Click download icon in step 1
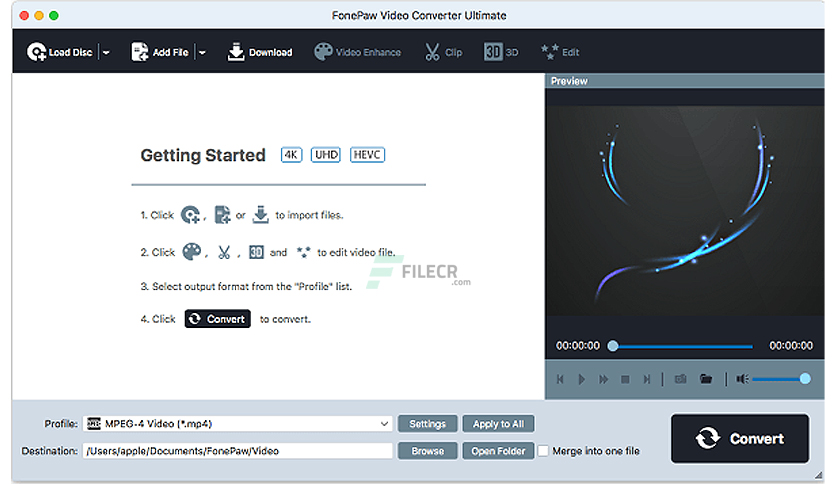 260,215
